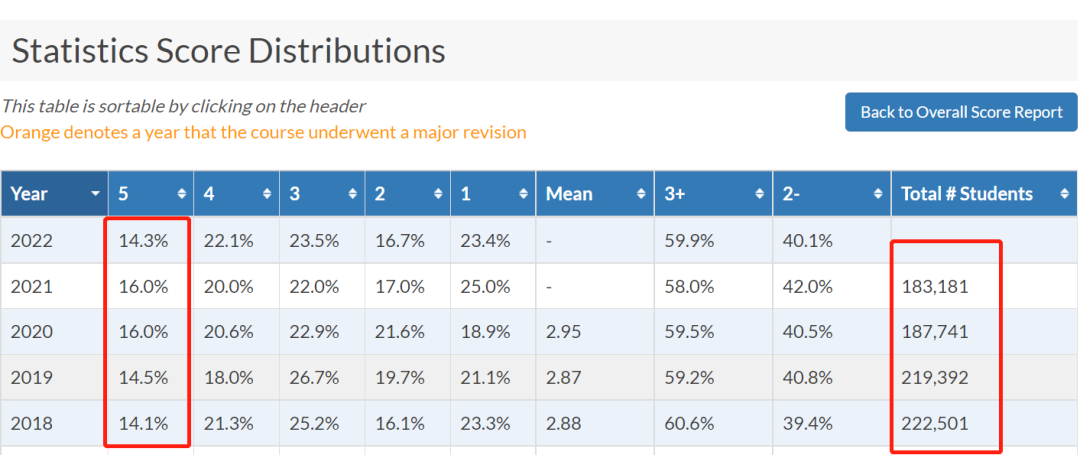Click the Statistics Score Distributions heading
Image resolution: width=1080 pixels, height=455 pixels.
click(x=229, y=52)
